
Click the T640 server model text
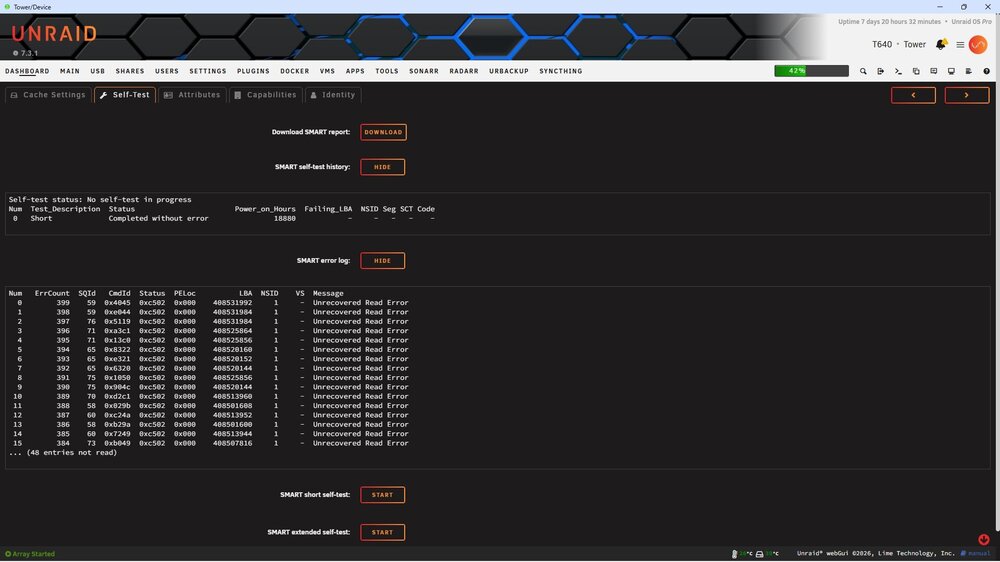point(882,45)
